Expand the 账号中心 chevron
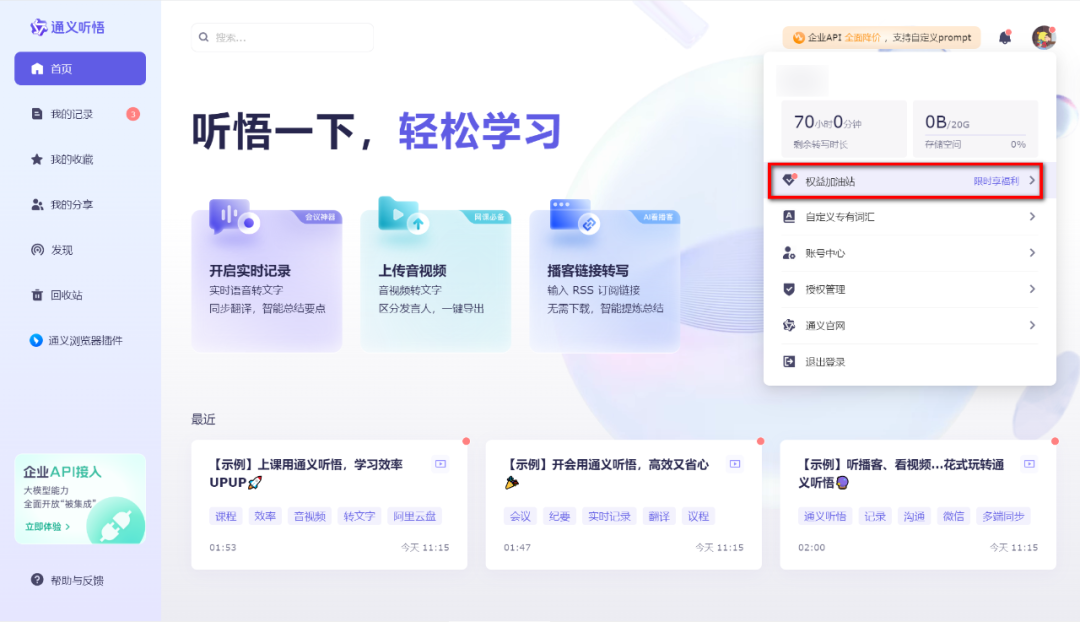The height and width of the screenshot is (622, 1080). point(1032,253)
